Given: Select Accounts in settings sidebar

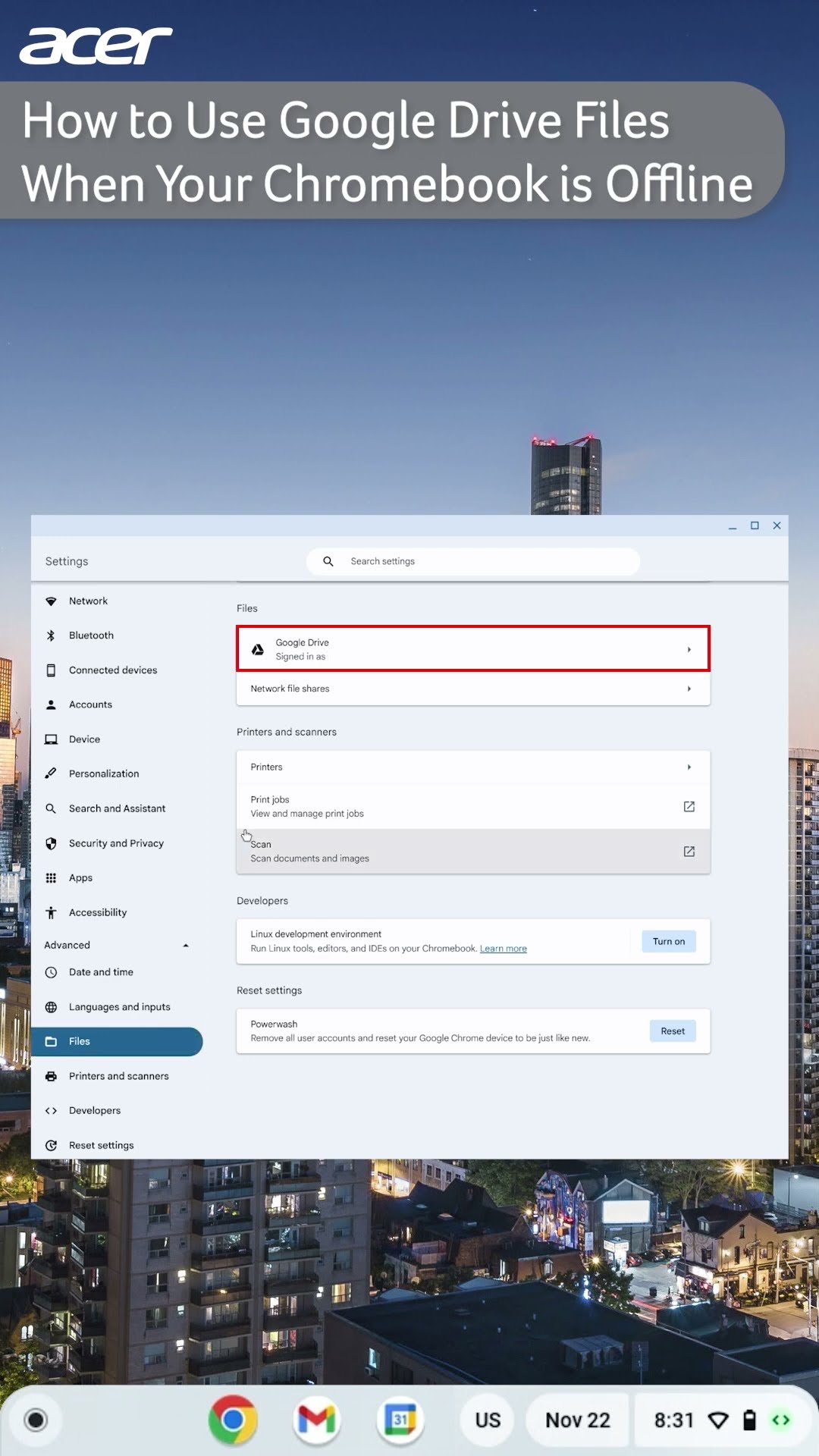Looking at the screenshot, I should coord(117,704).
